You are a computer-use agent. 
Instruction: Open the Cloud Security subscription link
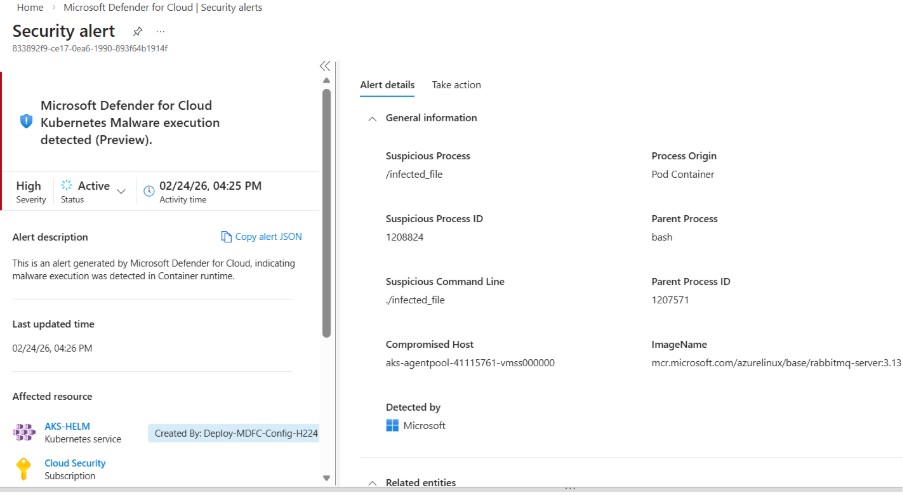[75, 463]
